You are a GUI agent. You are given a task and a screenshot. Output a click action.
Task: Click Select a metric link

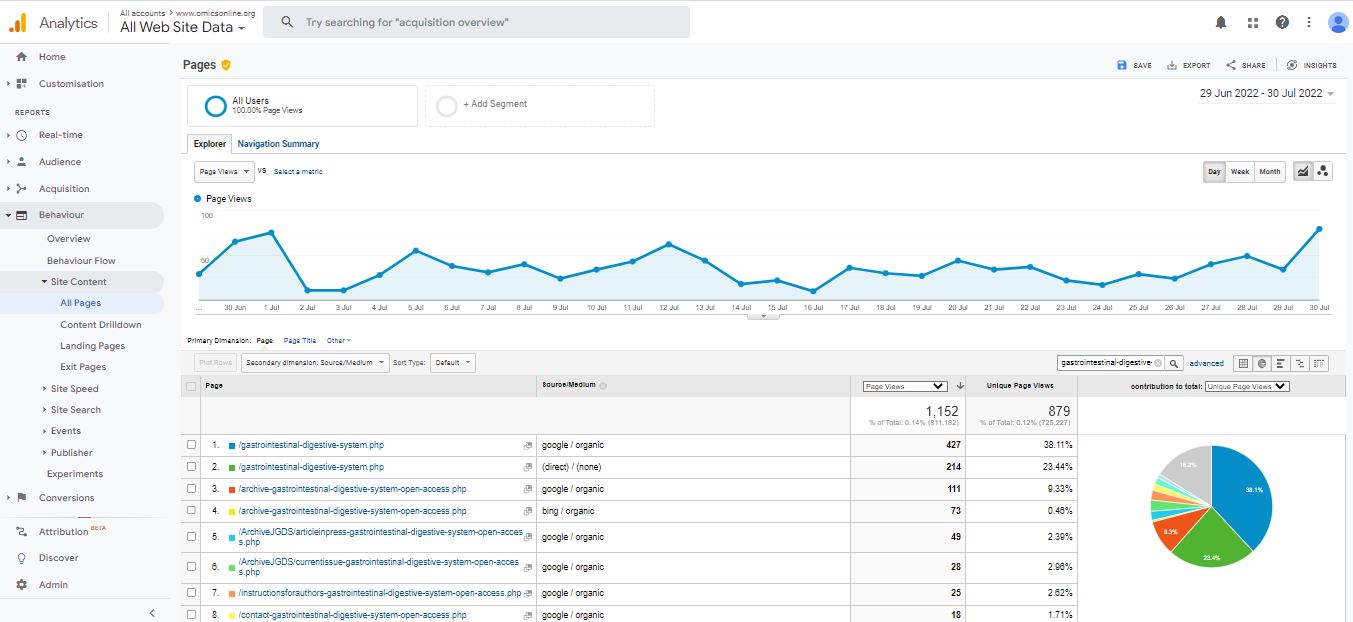tap(298, 172)
